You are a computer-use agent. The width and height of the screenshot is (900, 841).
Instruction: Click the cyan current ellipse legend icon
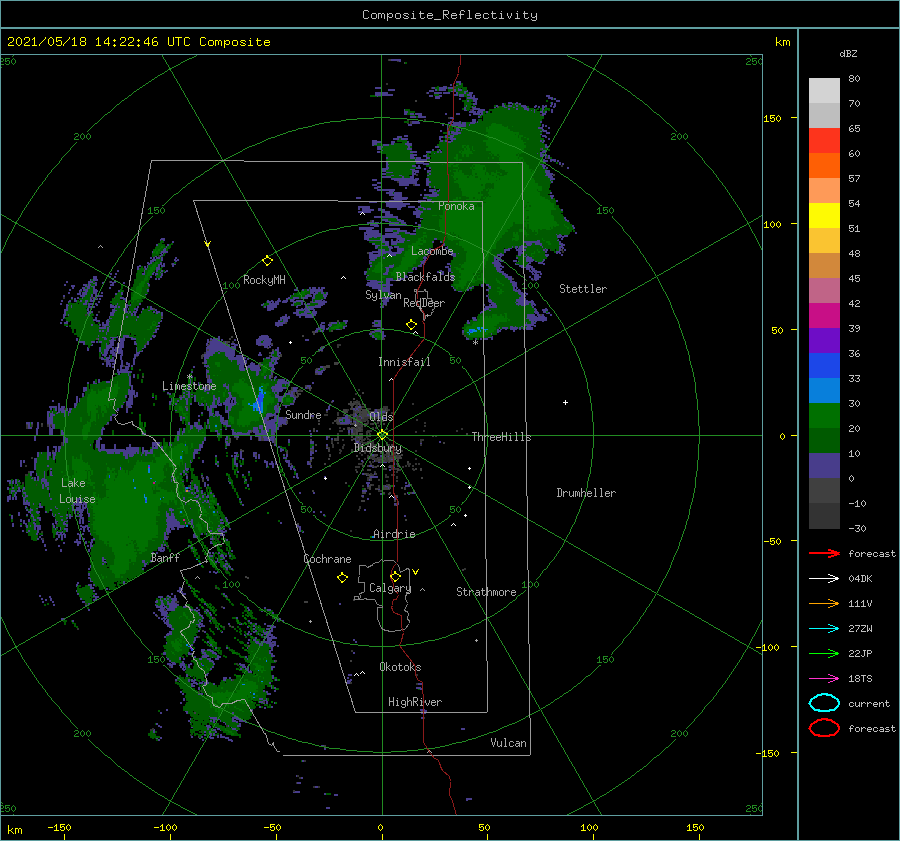tap(824, 703)
